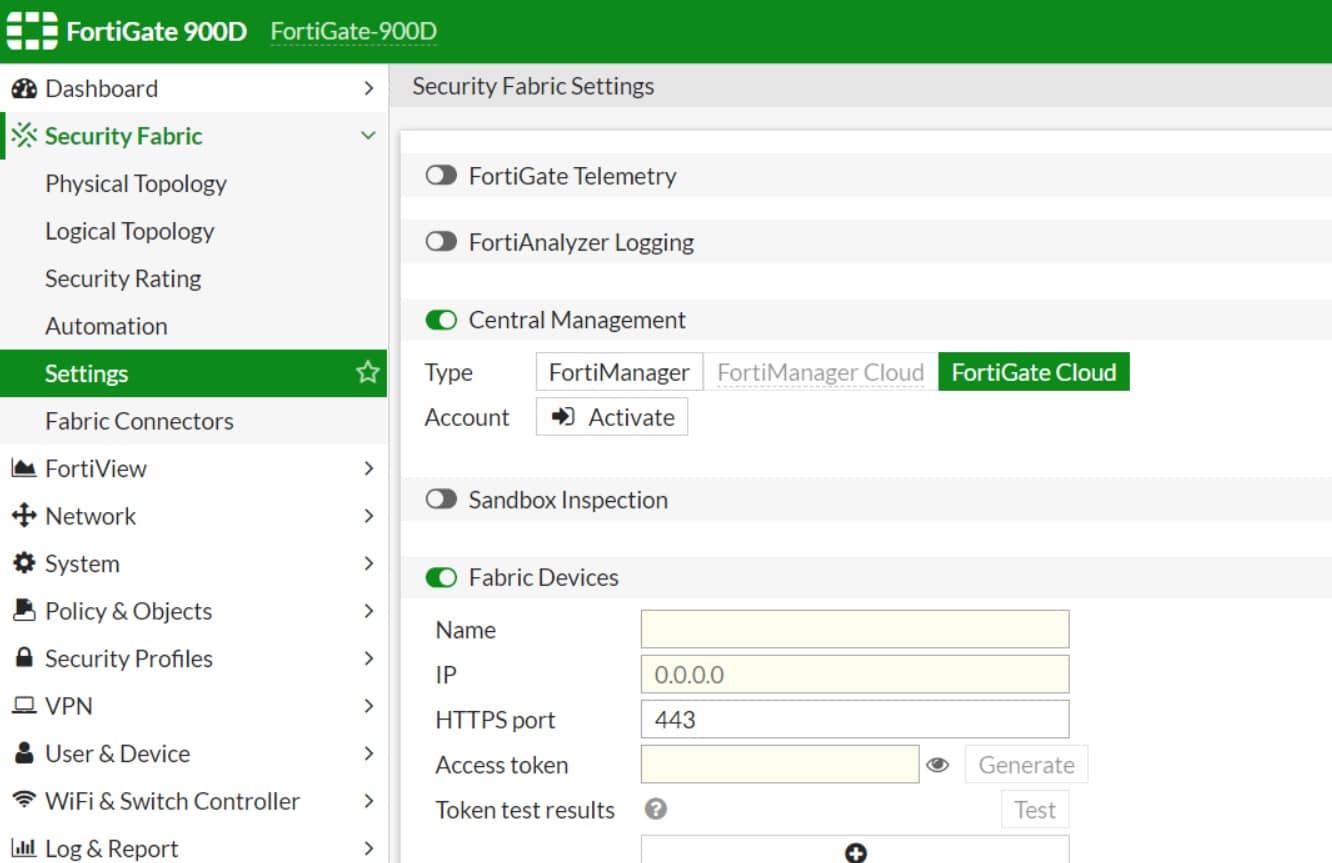Enable the FortiAnalyzer Logging toggle
This screenshot has height=863, width=1332.
pyautogui.click(x=441, y=242)
